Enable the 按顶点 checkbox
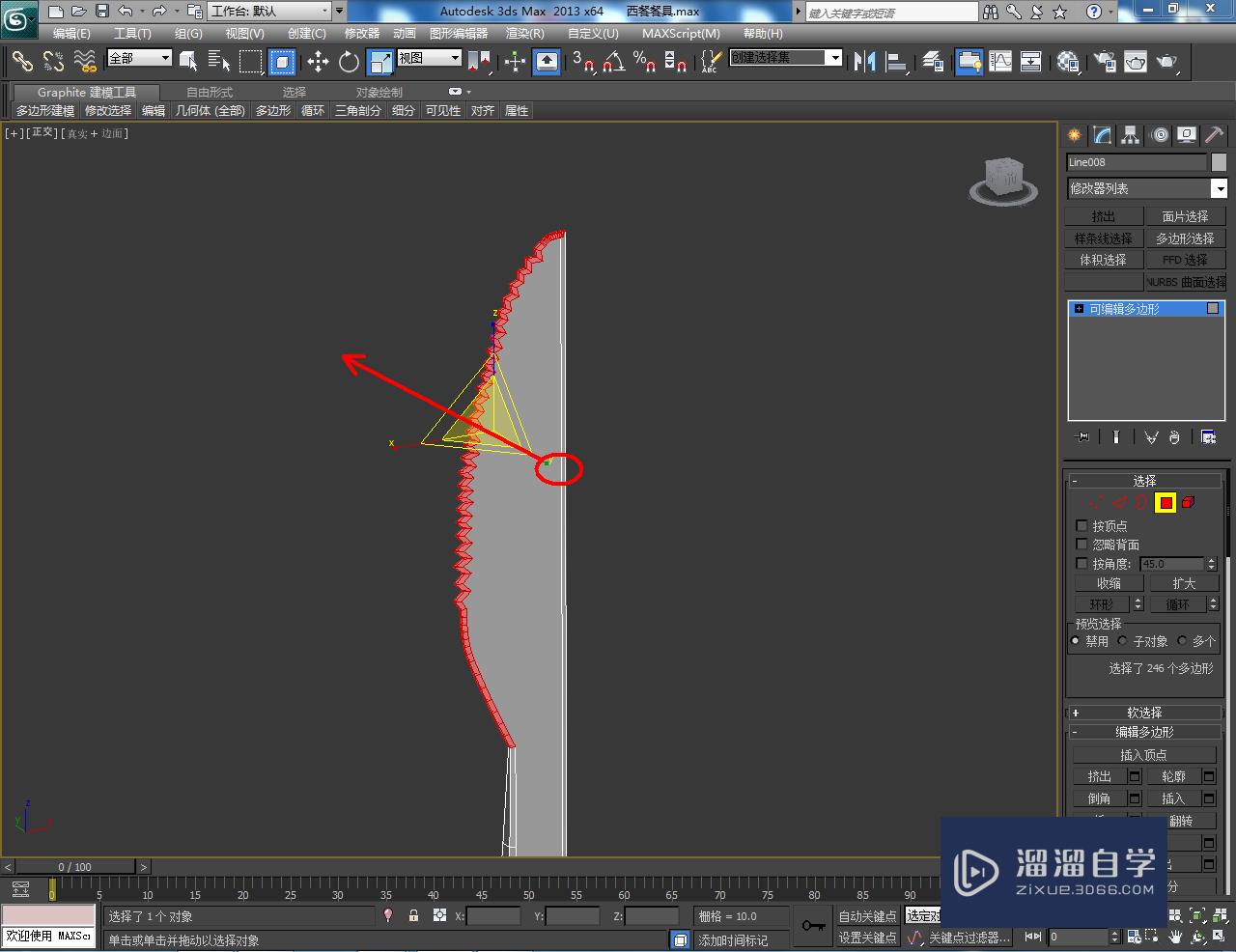This screenshot has height=952, width=1236. (1081, 526)
